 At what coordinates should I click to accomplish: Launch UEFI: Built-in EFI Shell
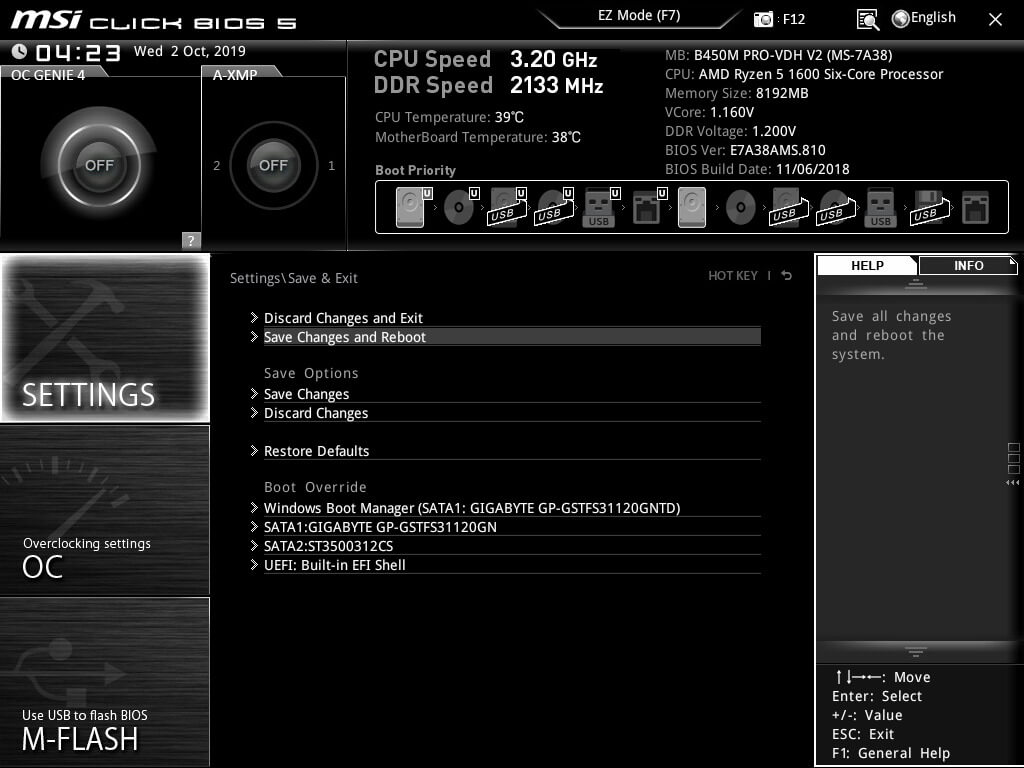pos(505,565)
